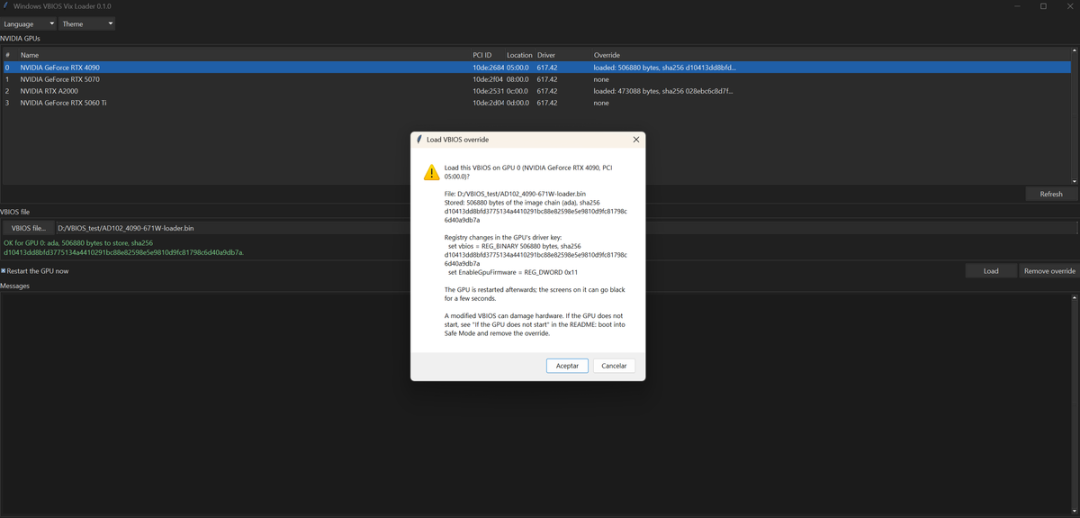The width and height of the screenshot is (1080, 518).
Task: Click the Remove override button
Action: (x=1049, y=271)
